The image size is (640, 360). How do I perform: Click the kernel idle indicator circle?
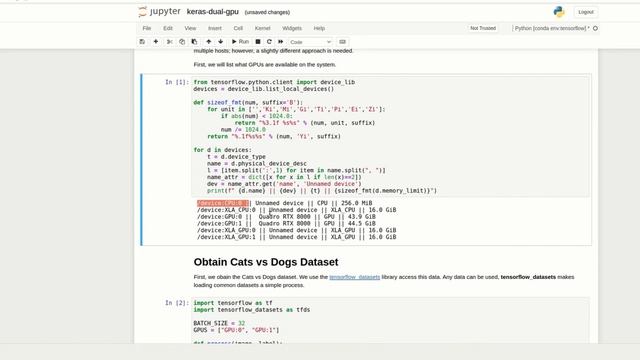coord(596,28)
